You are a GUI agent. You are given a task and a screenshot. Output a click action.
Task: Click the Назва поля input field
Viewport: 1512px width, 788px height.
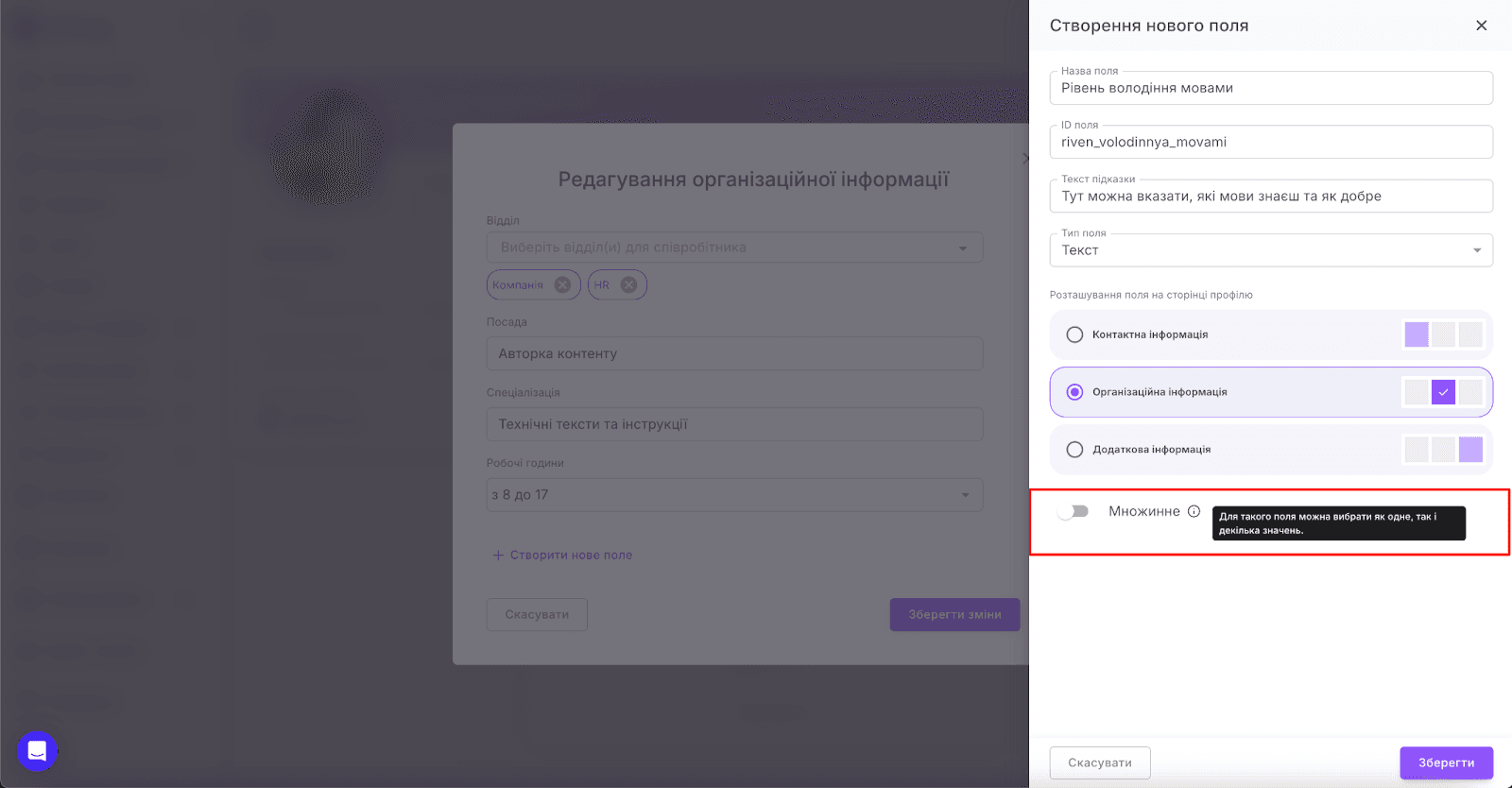click(x=1271, y=88)
